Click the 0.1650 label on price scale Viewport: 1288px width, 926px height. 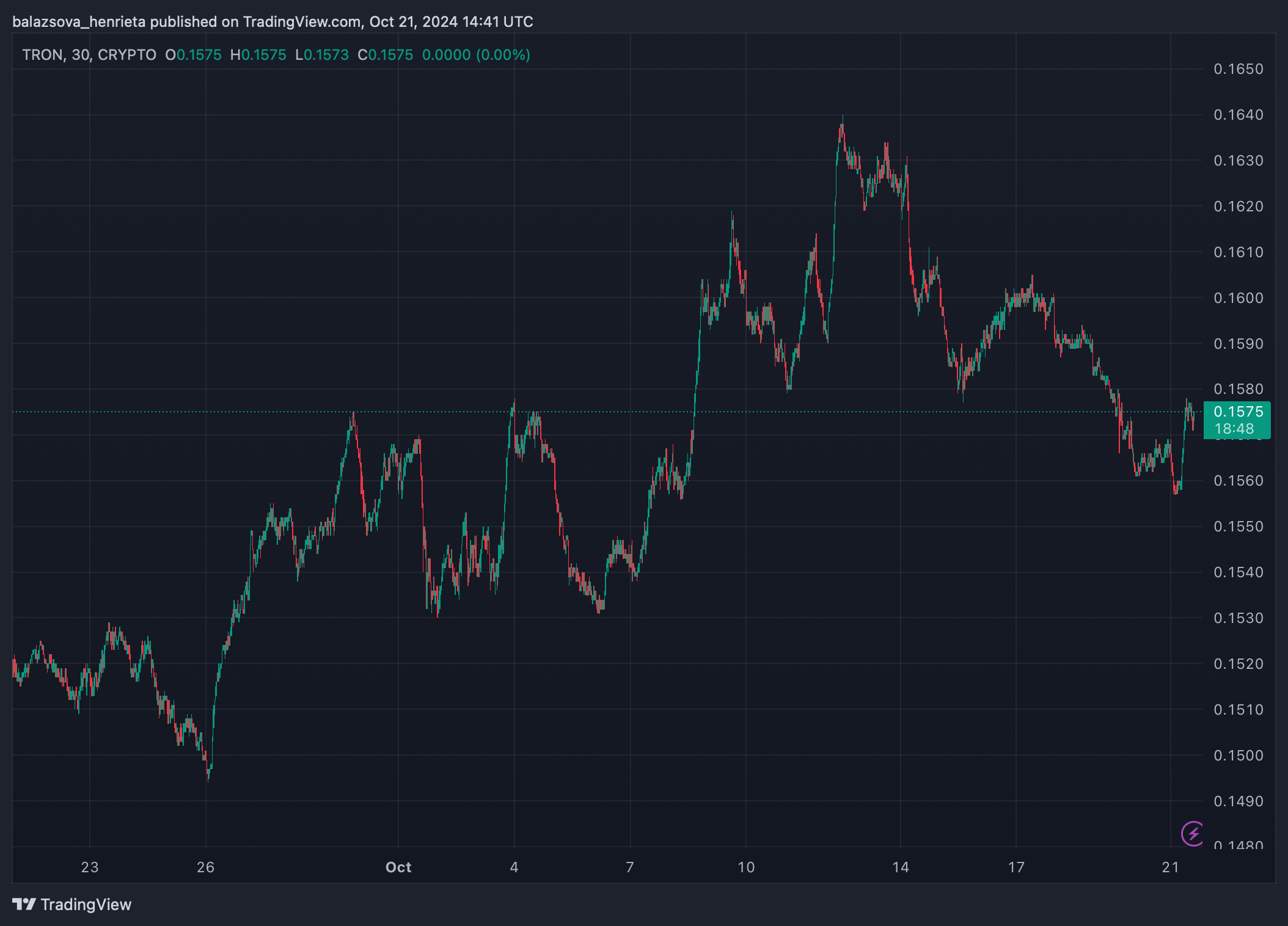tap(1238, 69)
